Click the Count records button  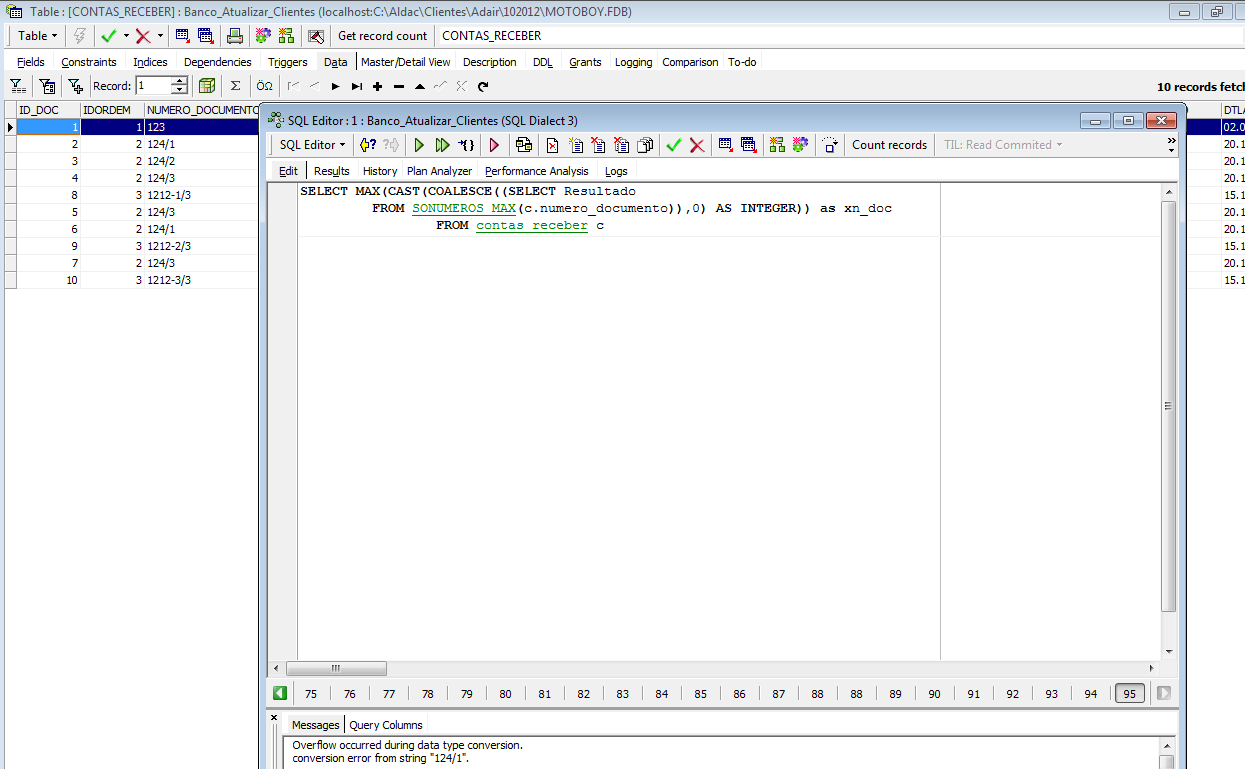click(x=889, y=145)
